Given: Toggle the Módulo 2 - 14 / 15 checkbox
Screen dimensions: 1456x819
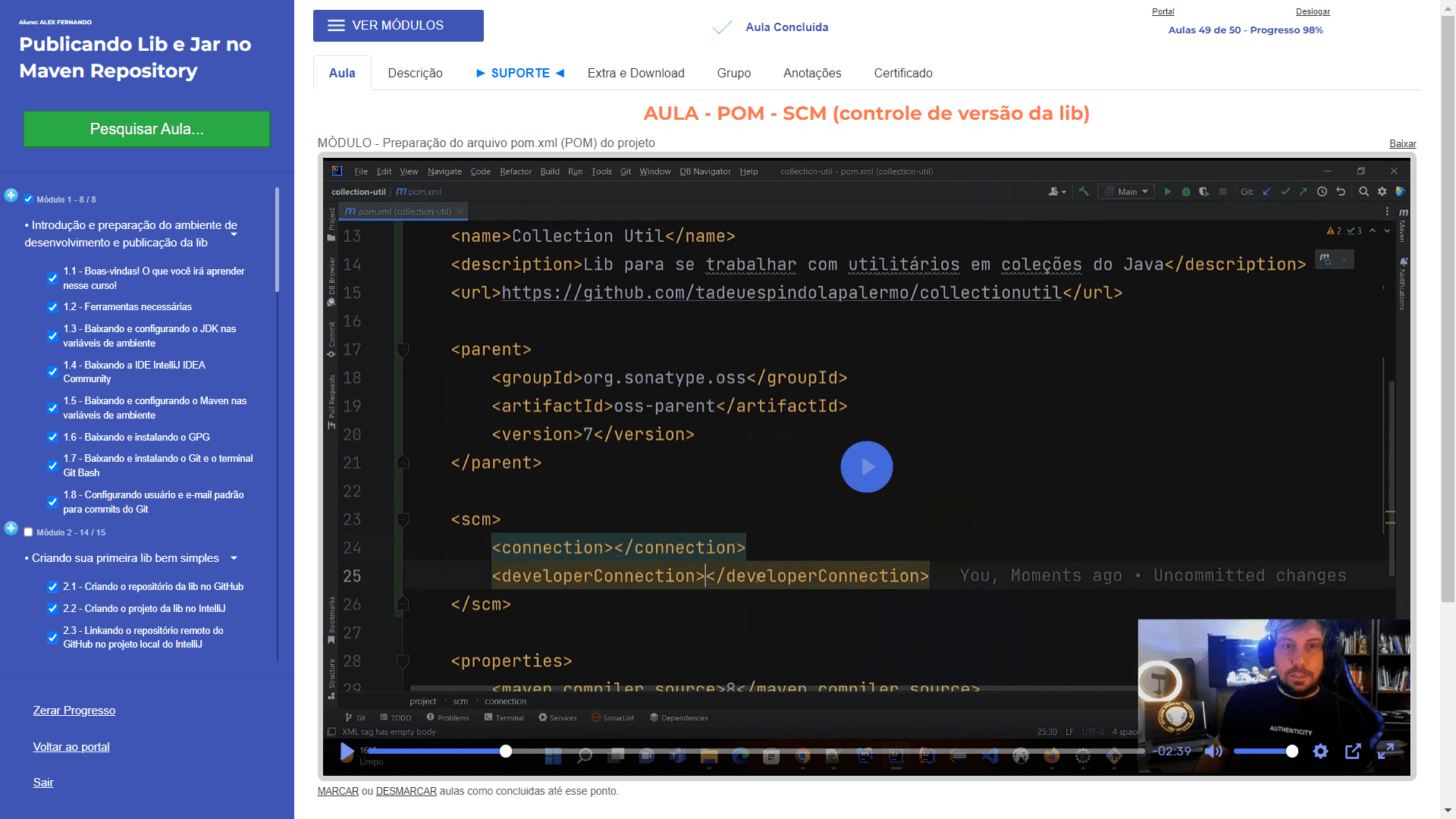Looking at the screenshot, I should [x=29, y=532].
